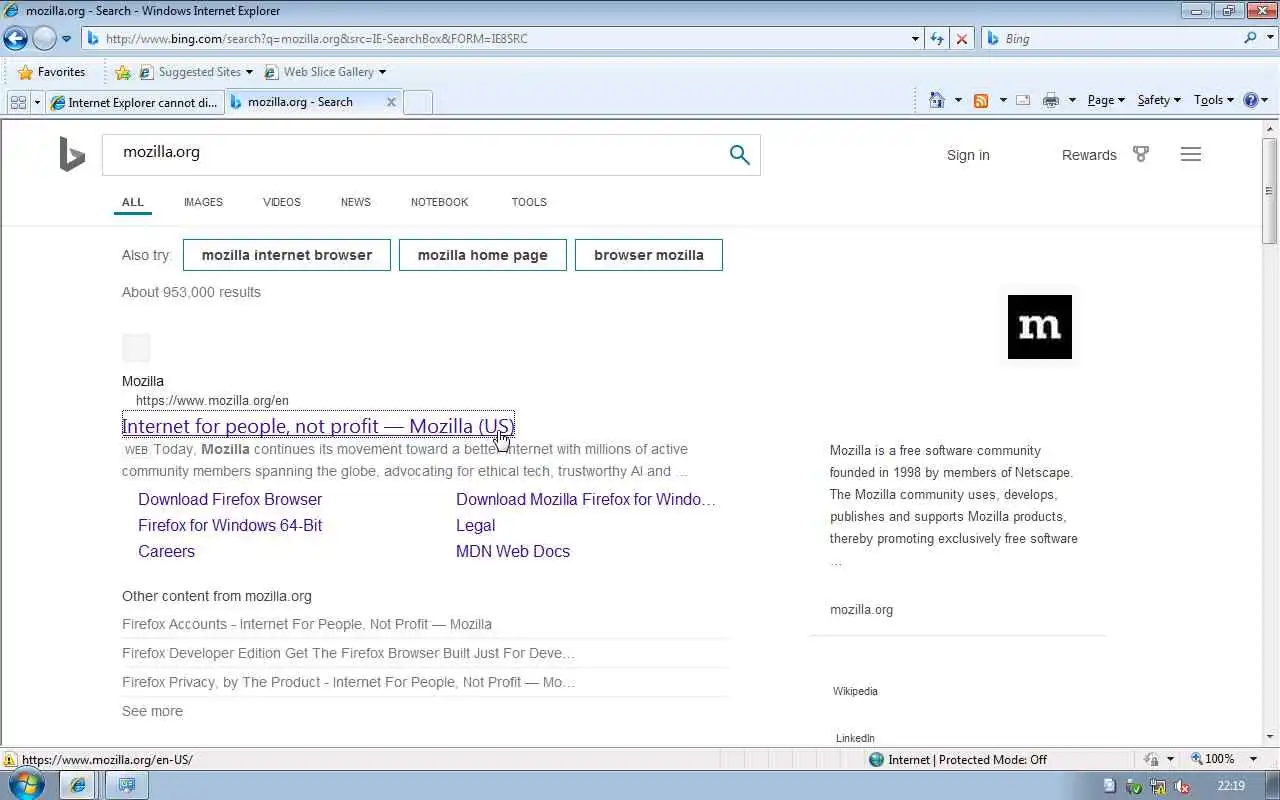Open MDN Web Docs link

tap(513, 551)
